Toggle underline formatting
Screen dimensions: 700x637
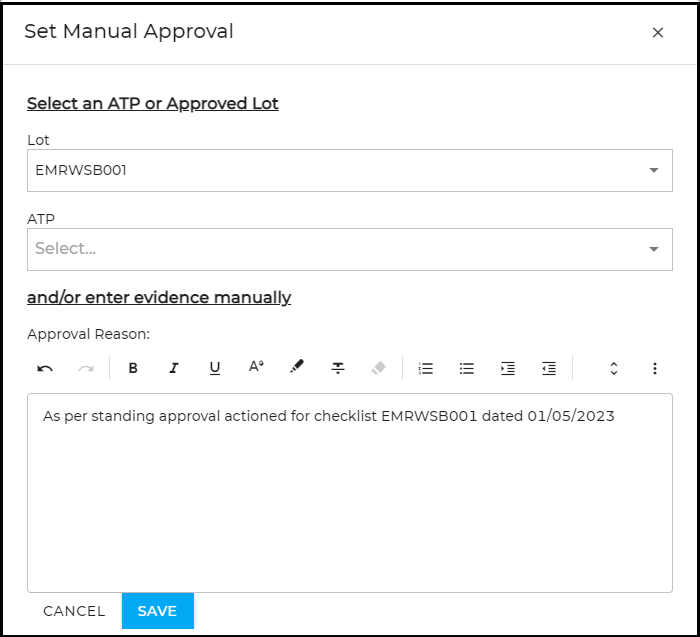(215, 368)
